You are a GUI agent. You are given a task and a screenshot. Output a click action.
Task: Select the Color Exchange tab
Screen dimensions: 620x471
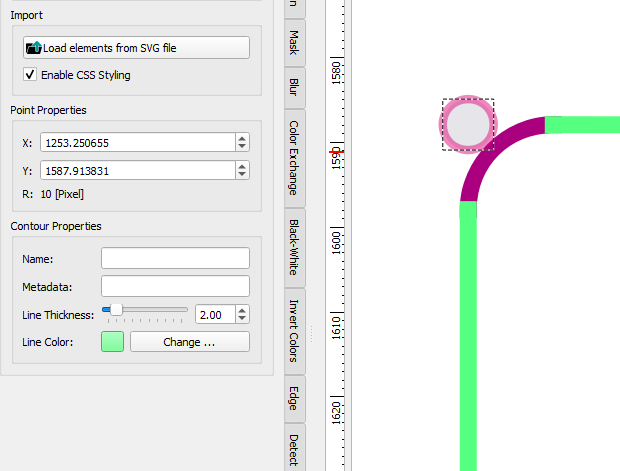293,157
